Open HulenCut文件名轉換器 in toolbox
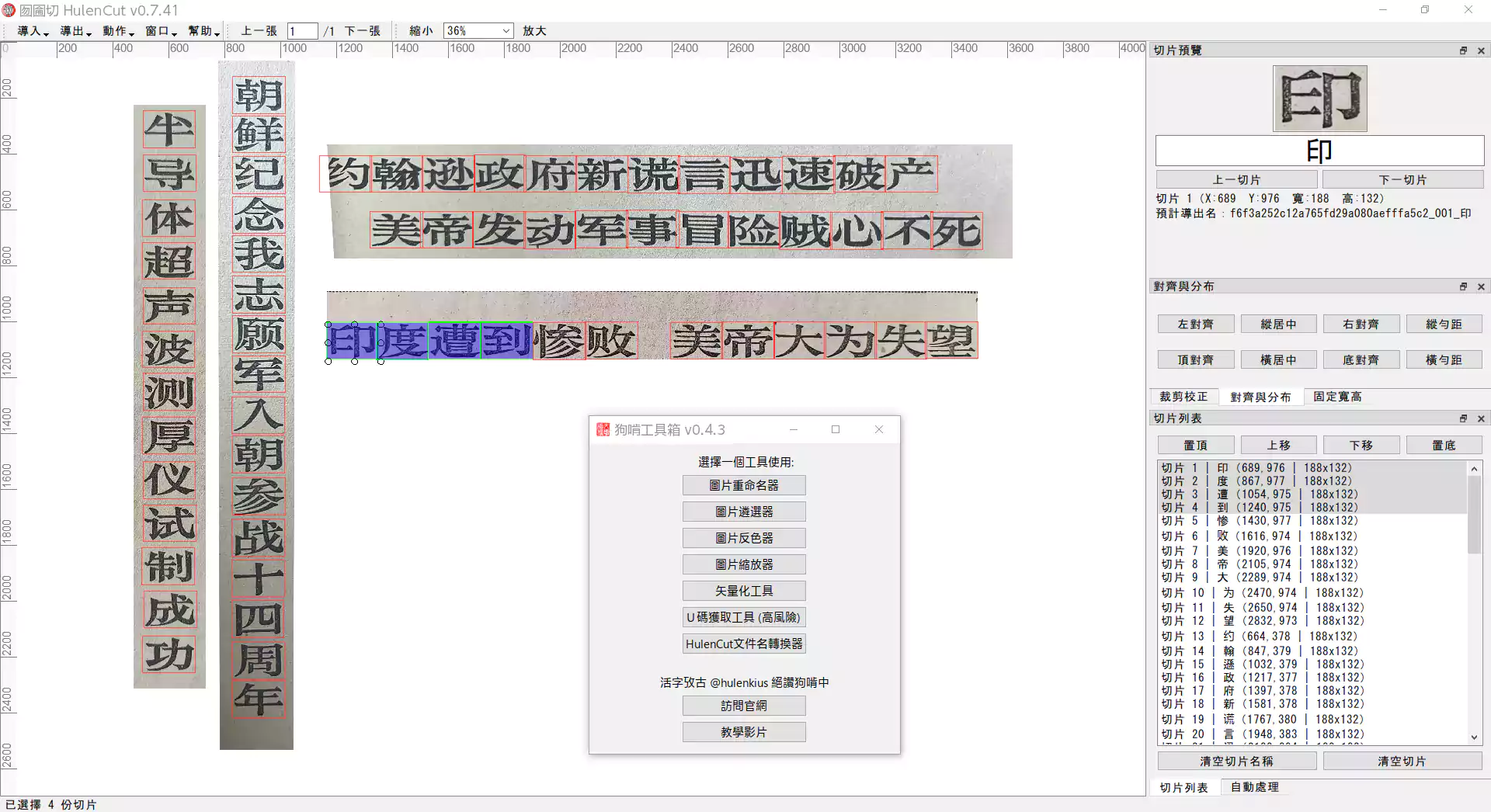Image resolution: width=1491 pixels, height=812 pixels. click(744, 644)
